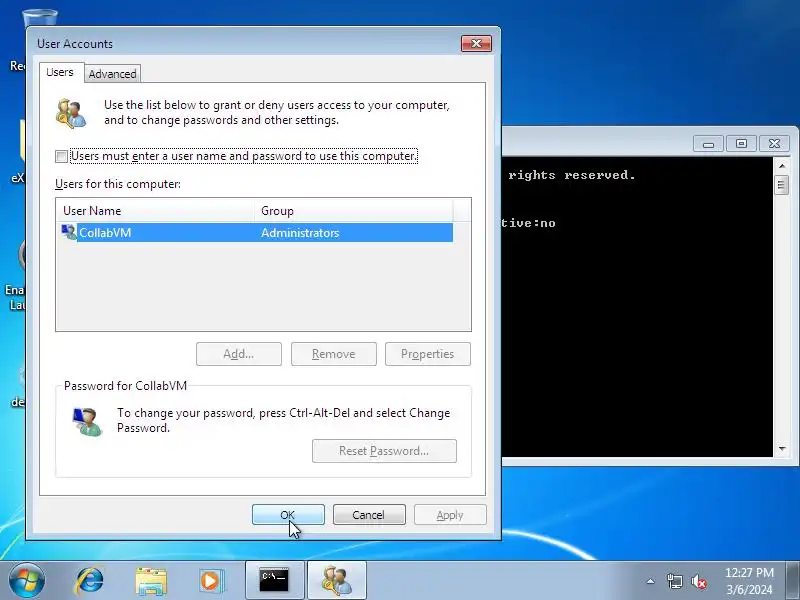The width and height of the screenshot is (800, 600).
Task: Sort by the User Name column header
Action: 155,211
